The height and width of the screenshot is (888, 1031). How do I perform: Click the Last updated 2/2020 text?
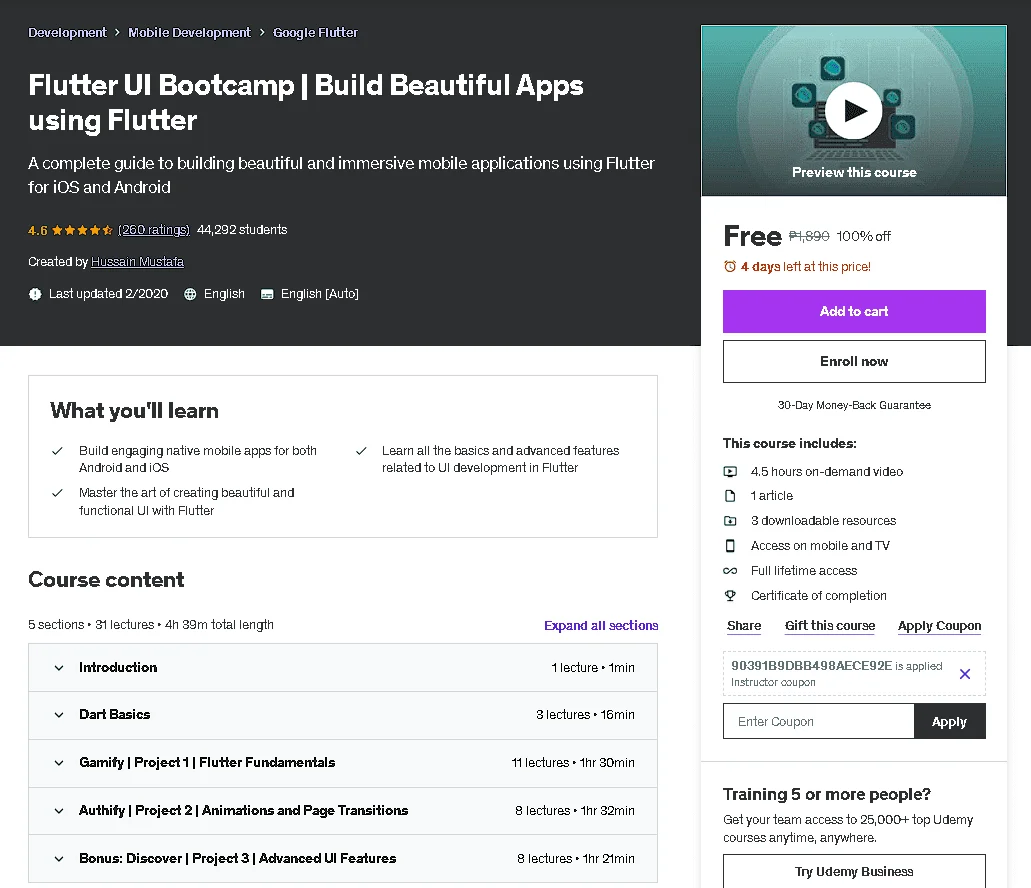tap(108, 294)
